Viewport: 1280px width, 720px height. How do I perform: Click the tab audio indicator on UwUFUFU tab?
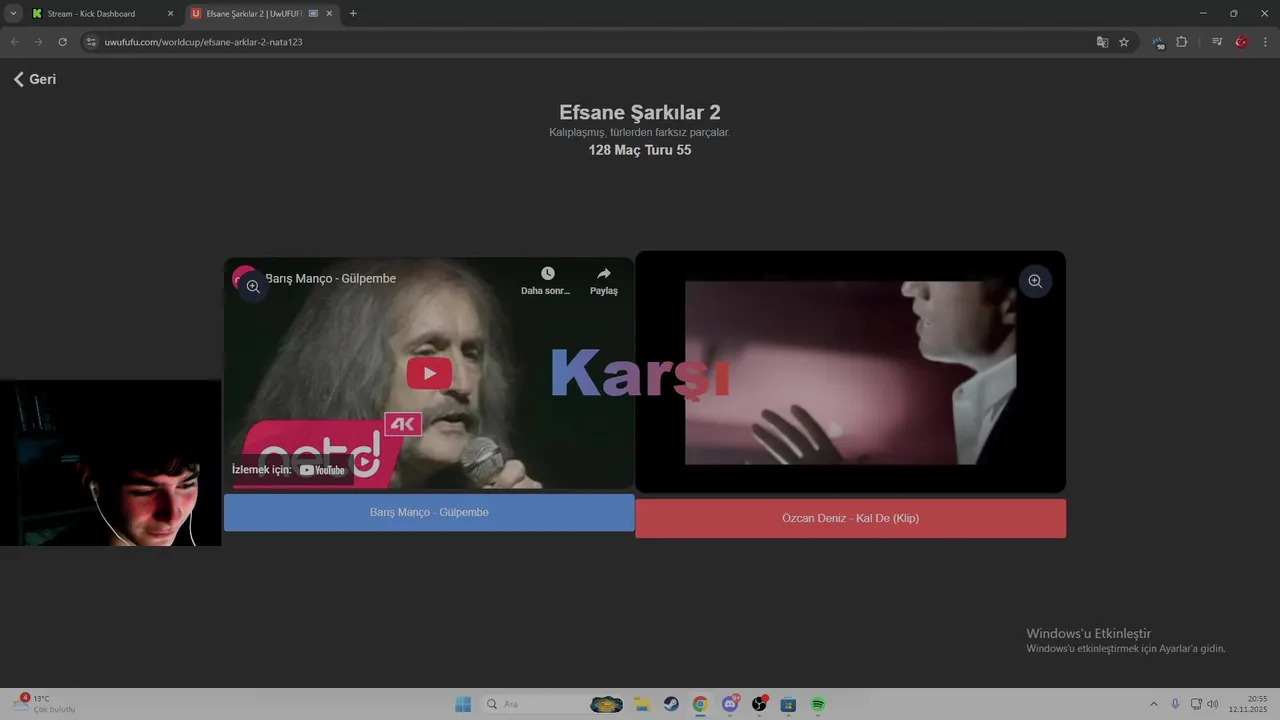[313, 14]
